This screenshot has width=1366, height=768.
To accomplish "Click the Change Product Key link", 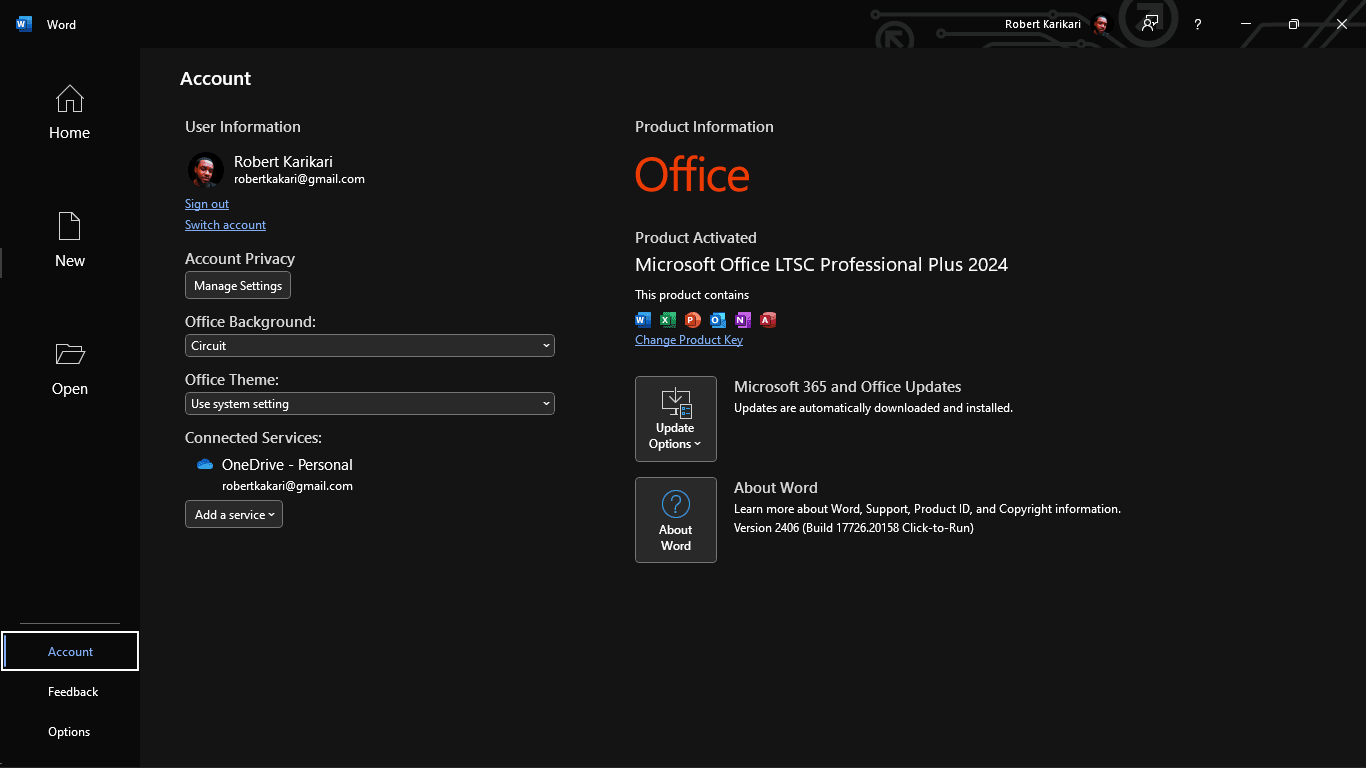I will (x=689, y=340).
